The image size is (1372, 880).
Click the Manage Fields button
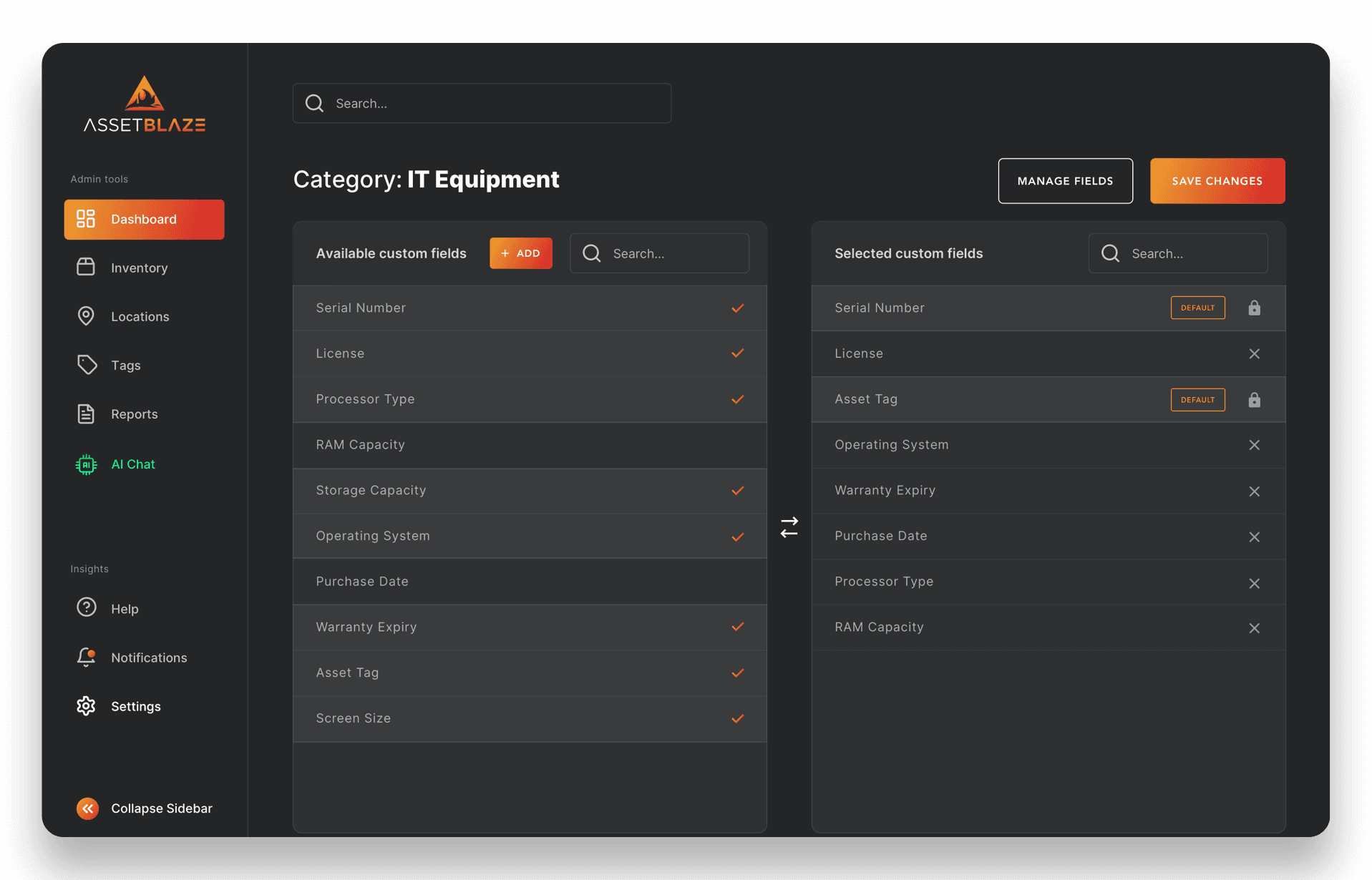(x=1065, y=181)
